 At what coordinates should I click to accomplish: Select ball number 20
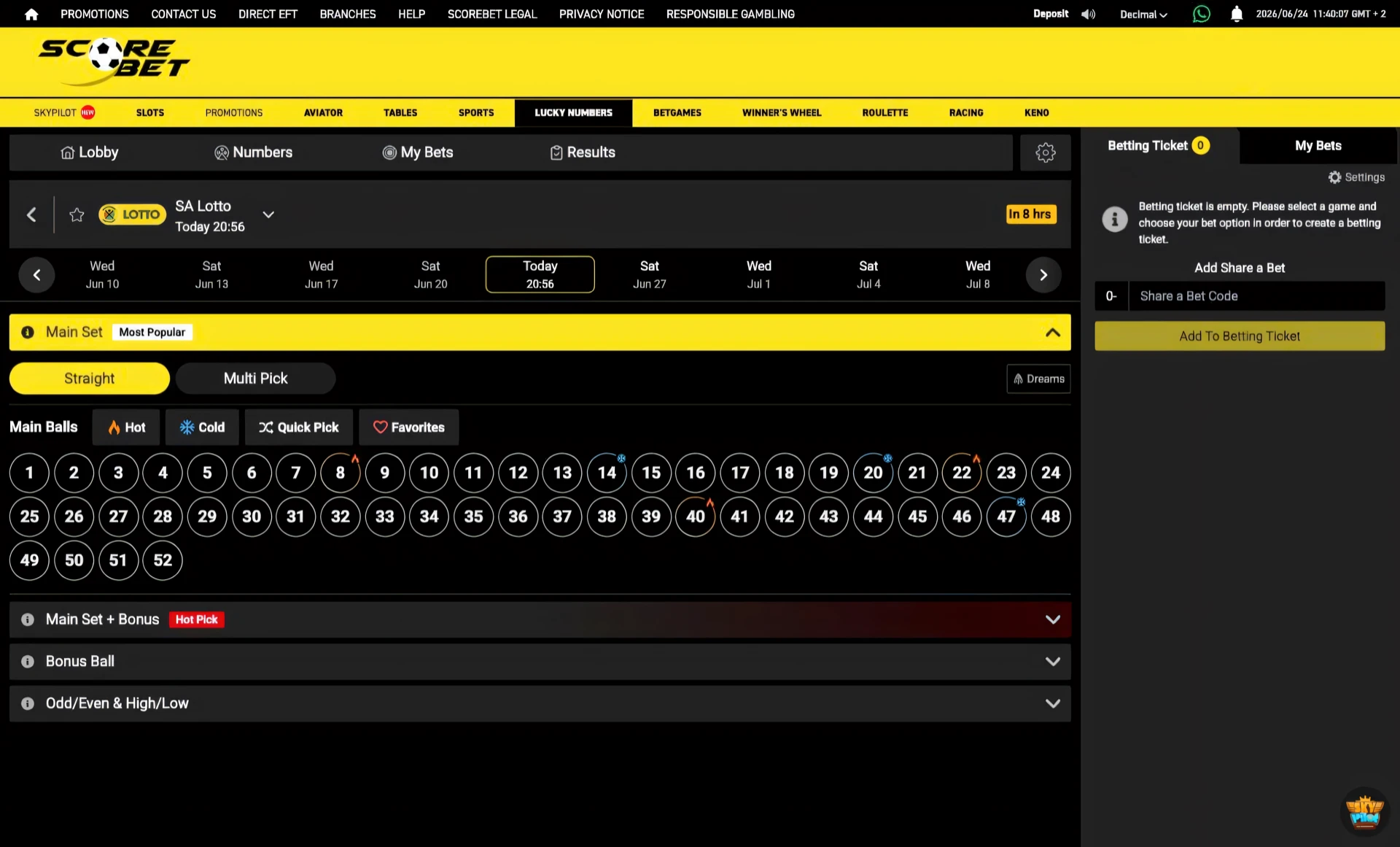click(873, 473)
